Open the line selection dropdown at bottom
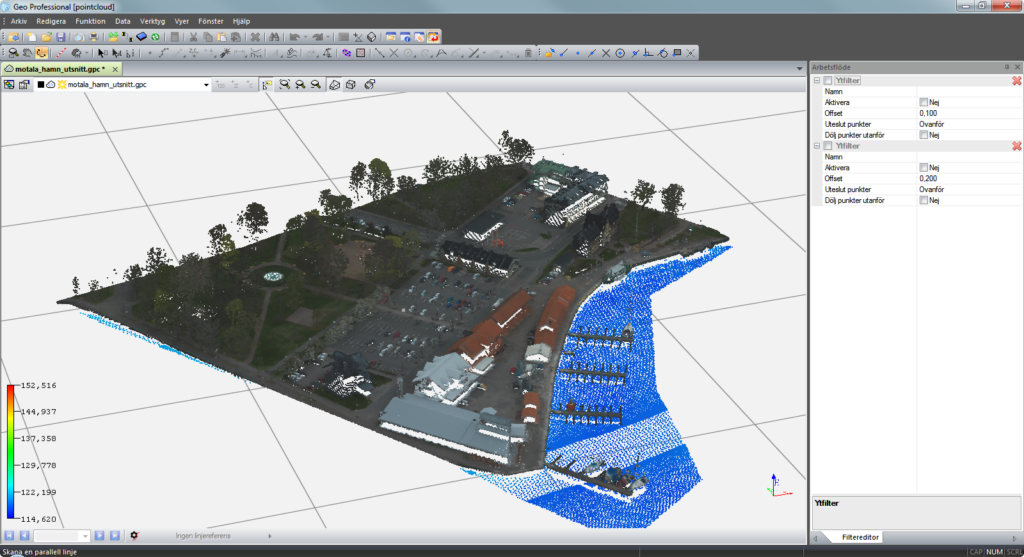This screenshot has height=557, width=1024. click(x=86, y=536)
